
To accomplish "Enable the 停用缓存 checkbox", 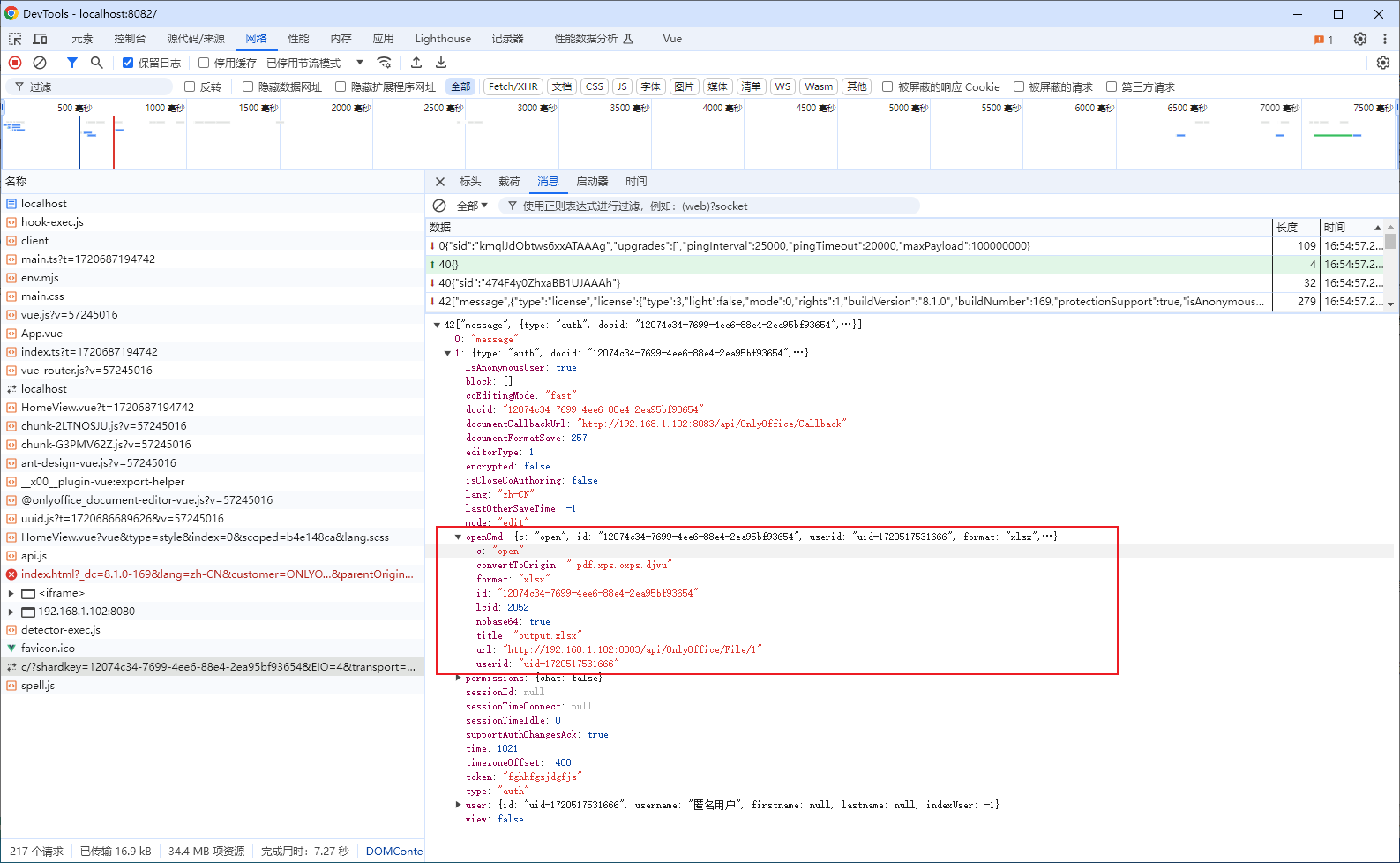I will tap(204, 63).
